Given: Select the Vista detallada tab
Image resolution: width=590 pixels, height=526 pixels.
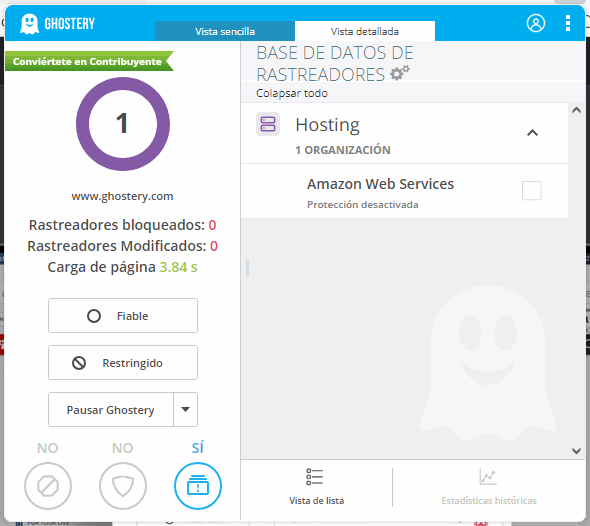Looking at the screenshot, I should (x=365, y=31).
